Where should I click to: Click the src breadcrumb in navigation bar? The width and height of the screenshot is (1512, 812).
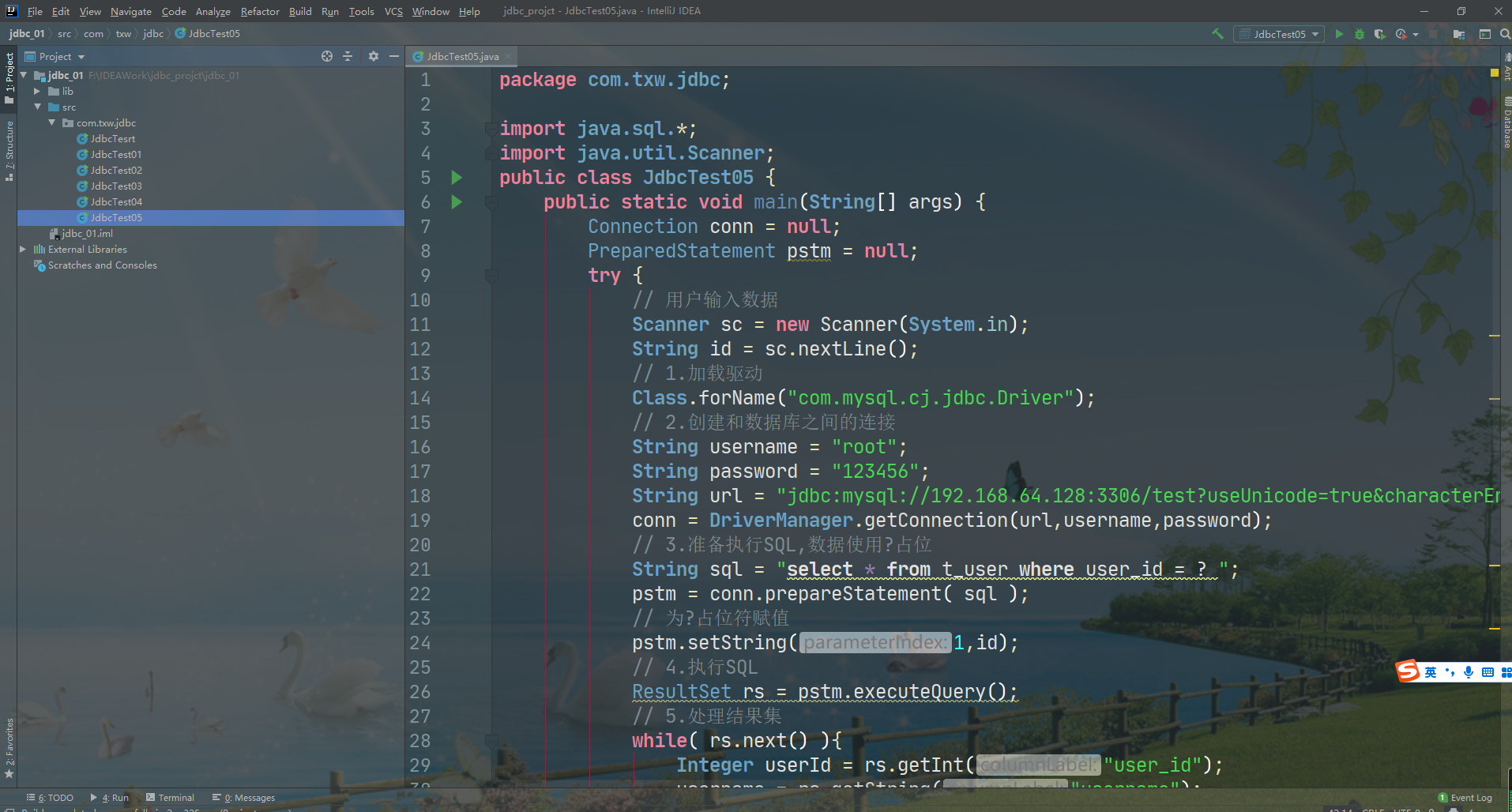click(64, 33)
